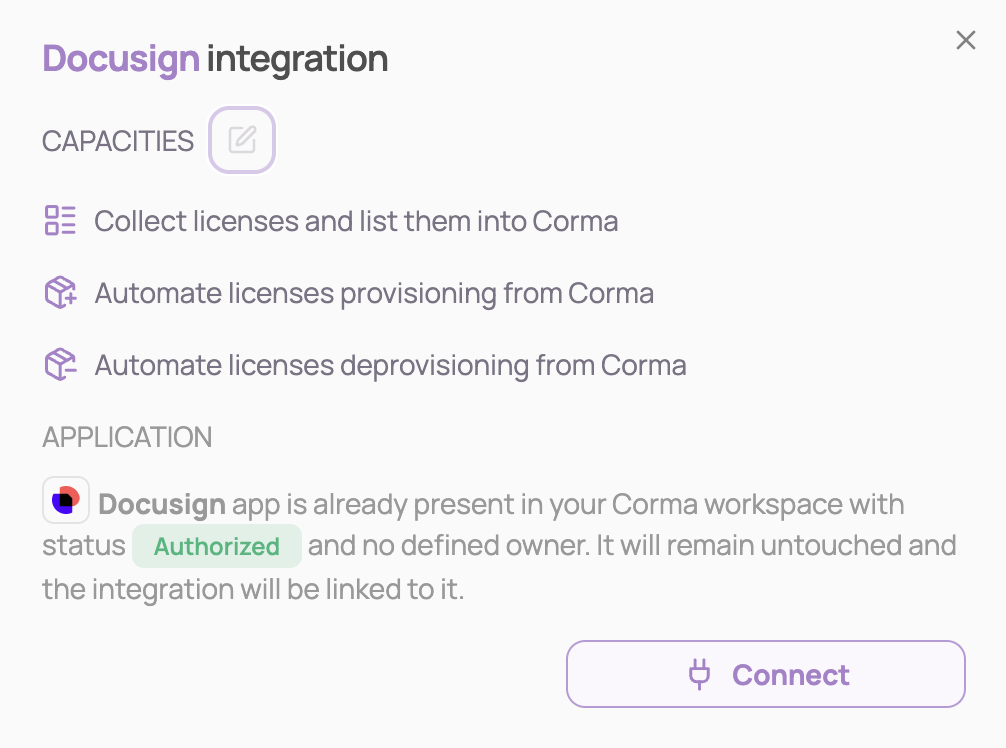The height and width of the screenshot is (748, 1006).
Task: Click the word 'integration' in the title
Action: pyautogui.click(x=297, y=59)
